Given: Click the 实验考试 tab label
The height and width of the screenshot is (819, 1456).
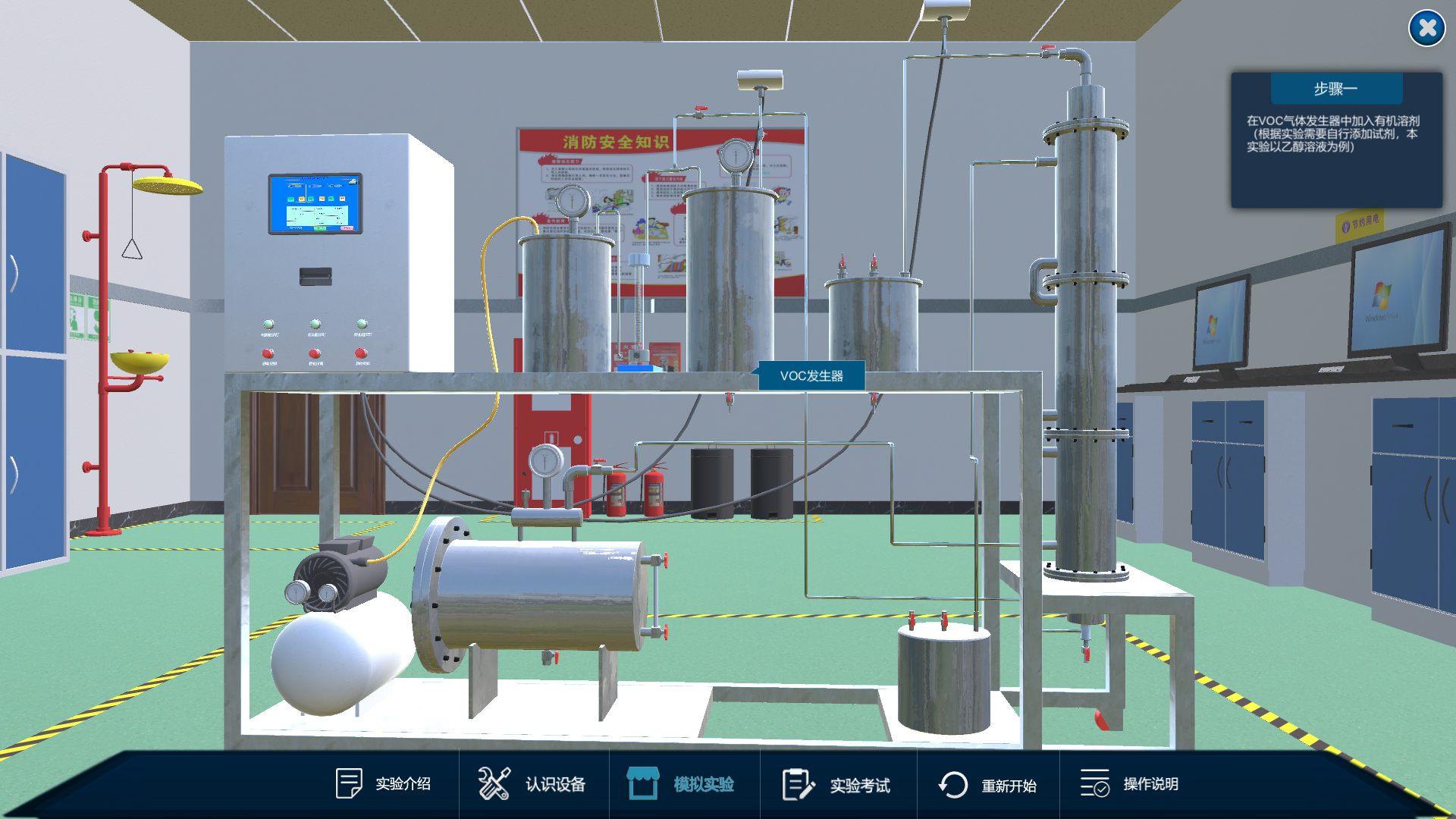Looking at the screenshot, I should pos(860,786).
